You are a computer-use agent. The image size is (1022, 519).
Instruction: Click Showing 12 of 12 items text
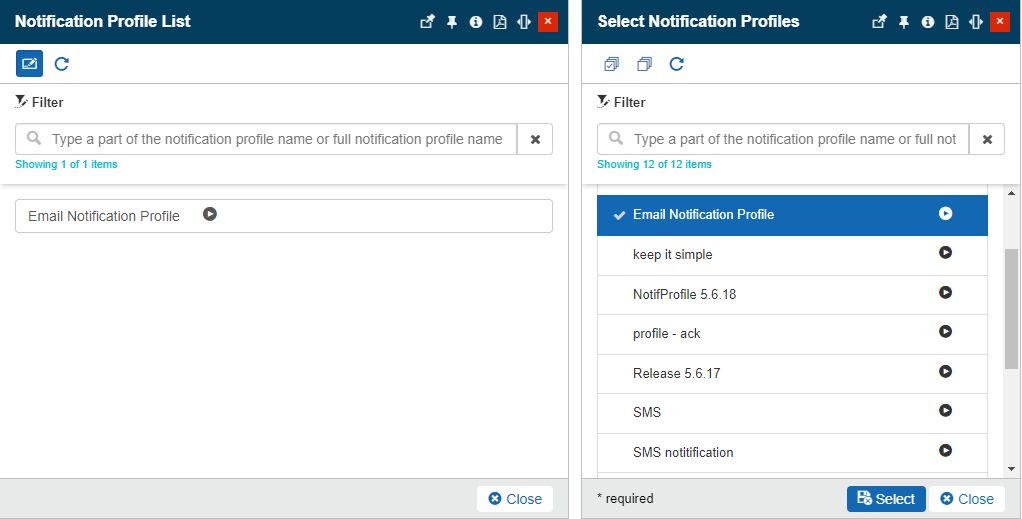654,164
